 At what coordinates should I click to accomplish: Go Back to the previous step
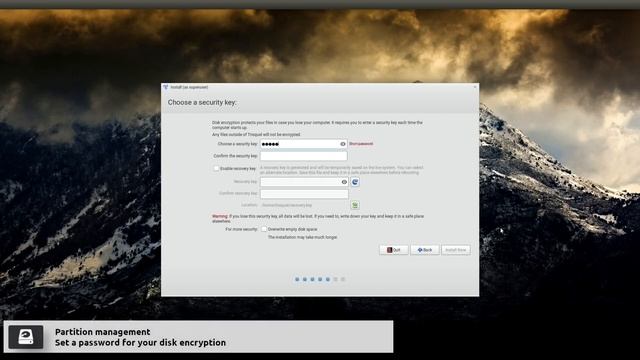point(424,250)
